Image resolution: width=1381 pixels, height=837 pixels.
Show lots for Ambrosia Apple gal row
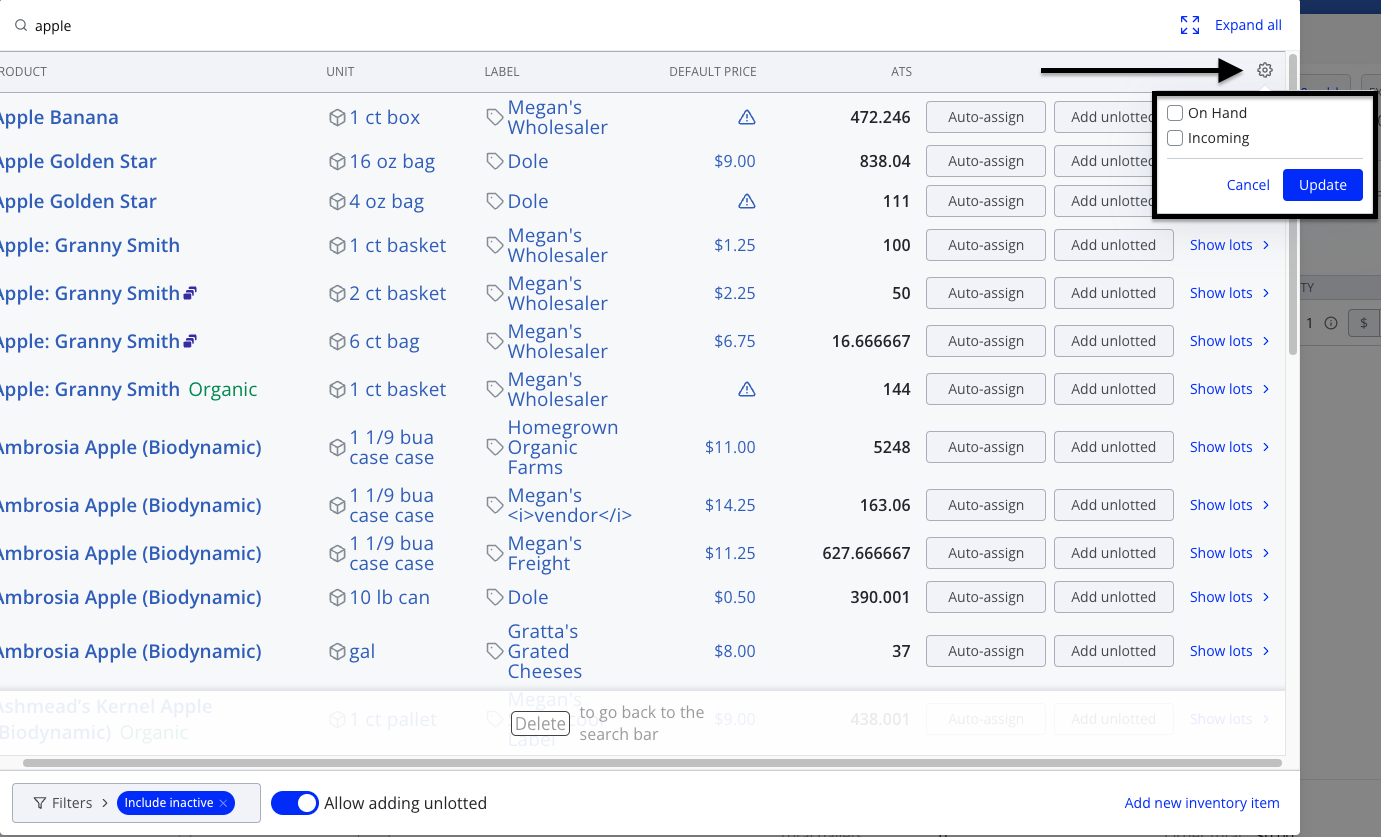(x=1229, y=651)
